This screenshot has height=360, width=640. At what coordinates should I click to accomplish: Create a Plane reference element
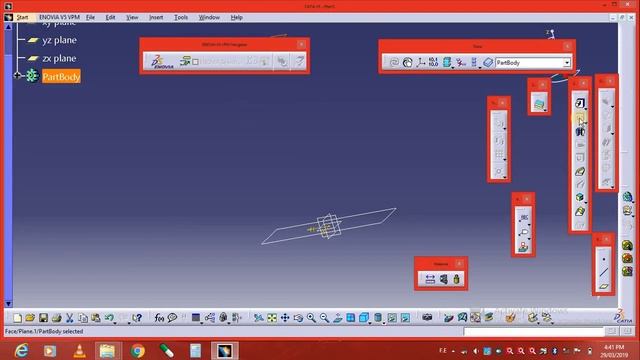604,287
